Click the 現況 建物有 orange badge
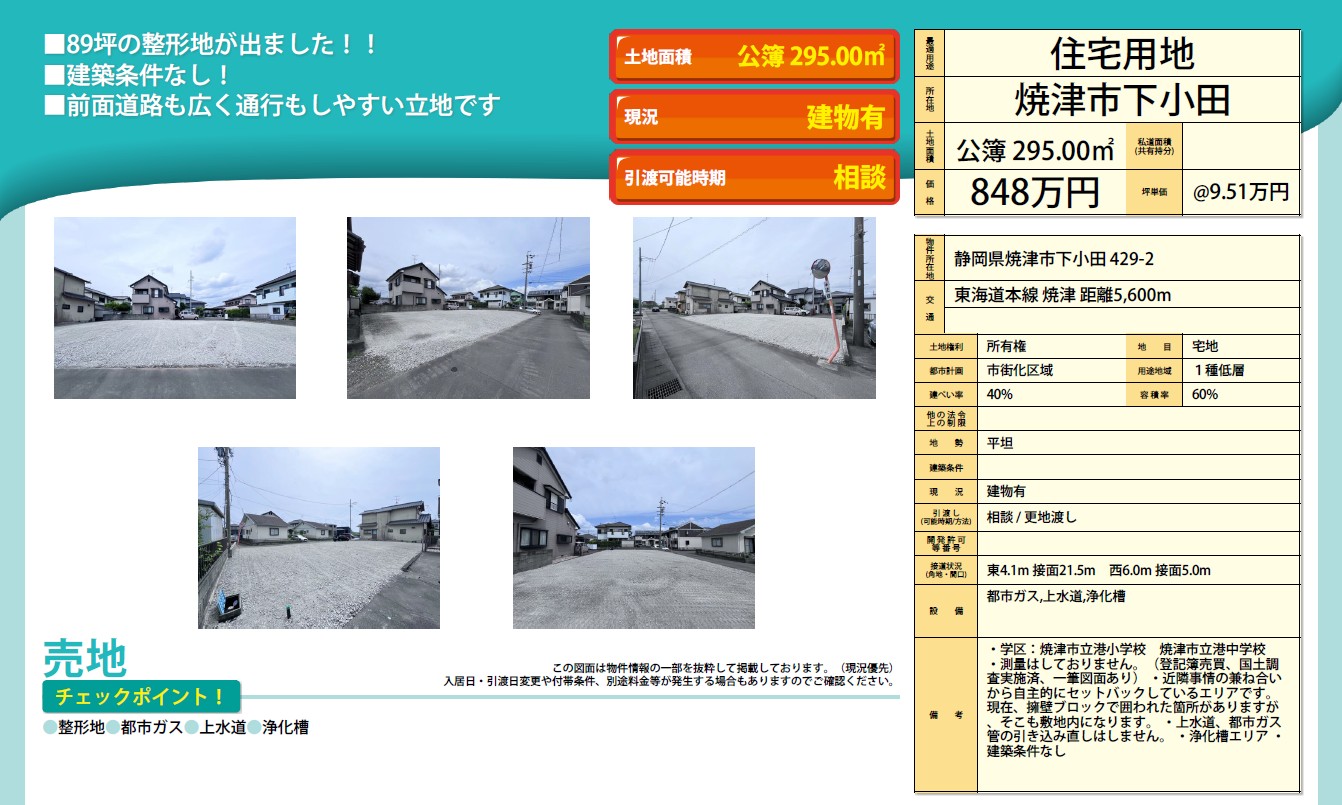This screenshot has width=1342, height=805. coord(754,117)
